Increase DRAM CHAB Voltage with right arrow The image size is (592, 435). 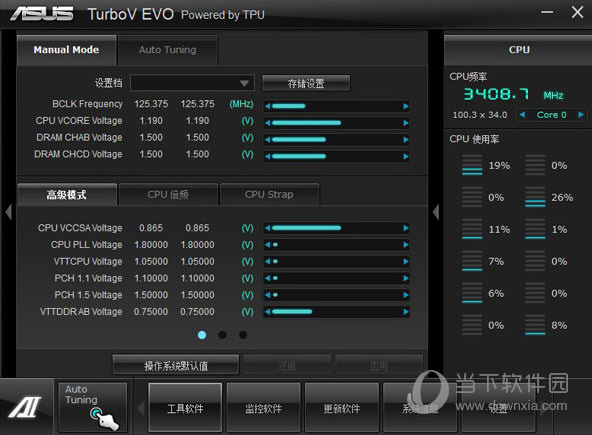pyautogui.click(x=406, y=140)
